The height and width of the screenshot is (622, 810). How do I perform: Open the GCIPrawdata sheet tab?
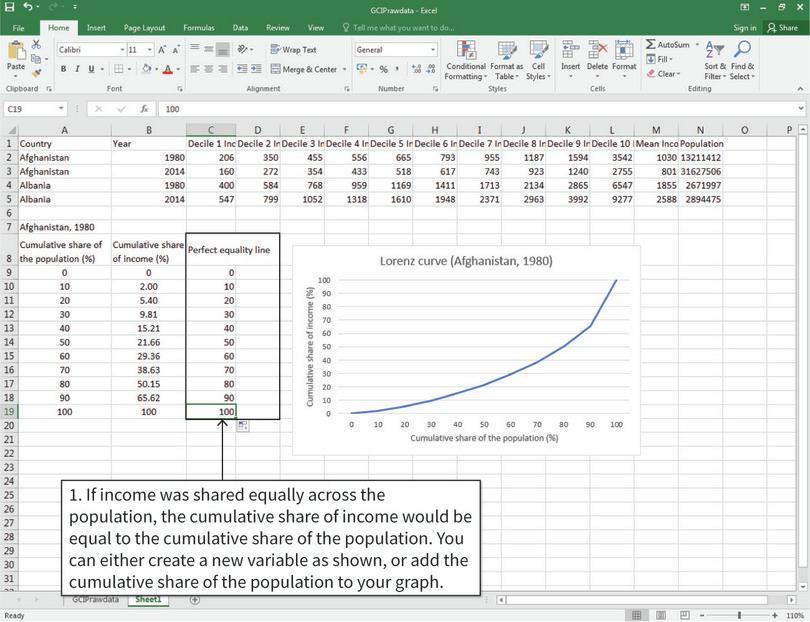click(95, 599)
